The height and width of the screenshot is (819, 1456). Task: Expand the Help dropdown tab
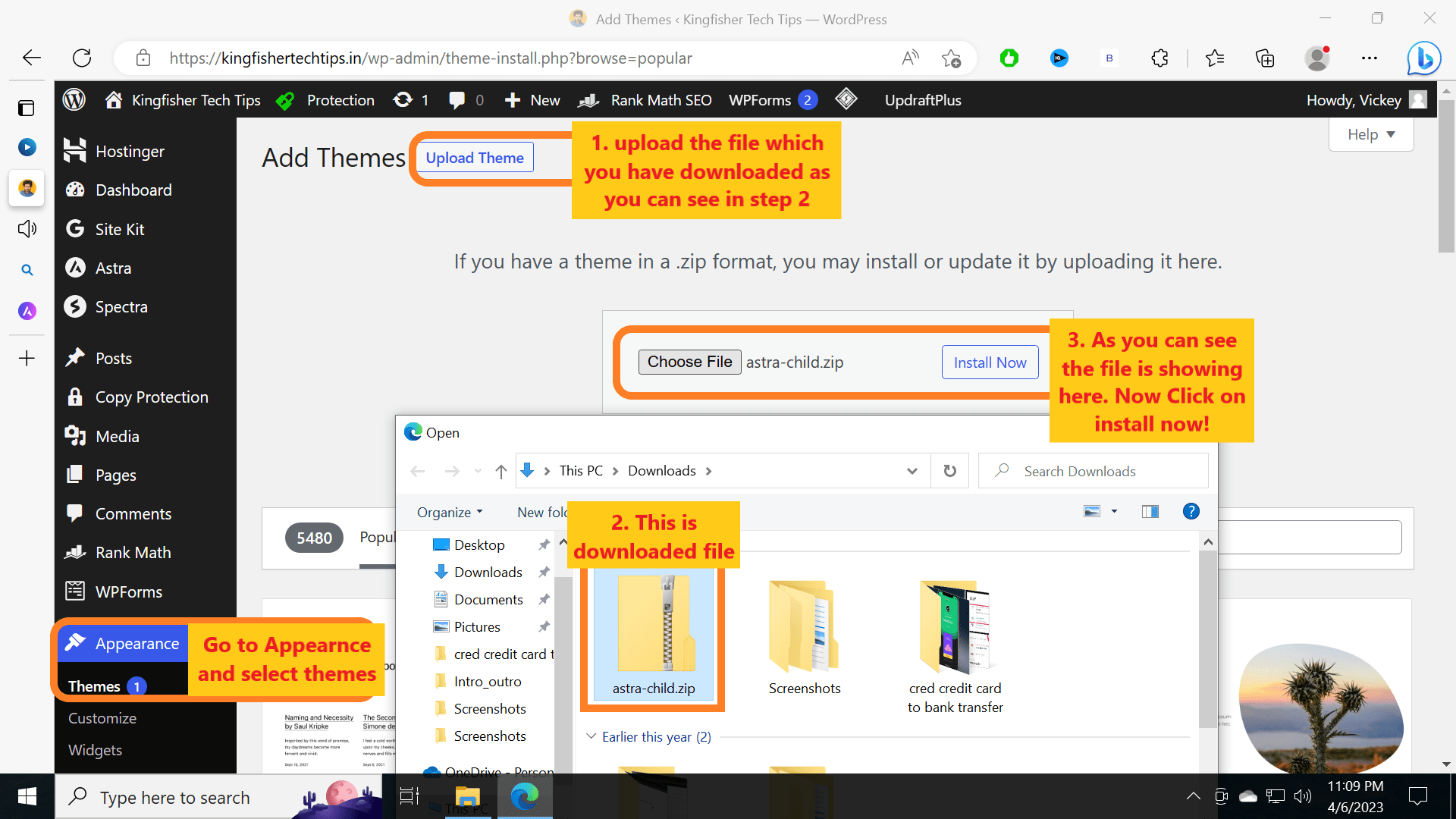1371,134
